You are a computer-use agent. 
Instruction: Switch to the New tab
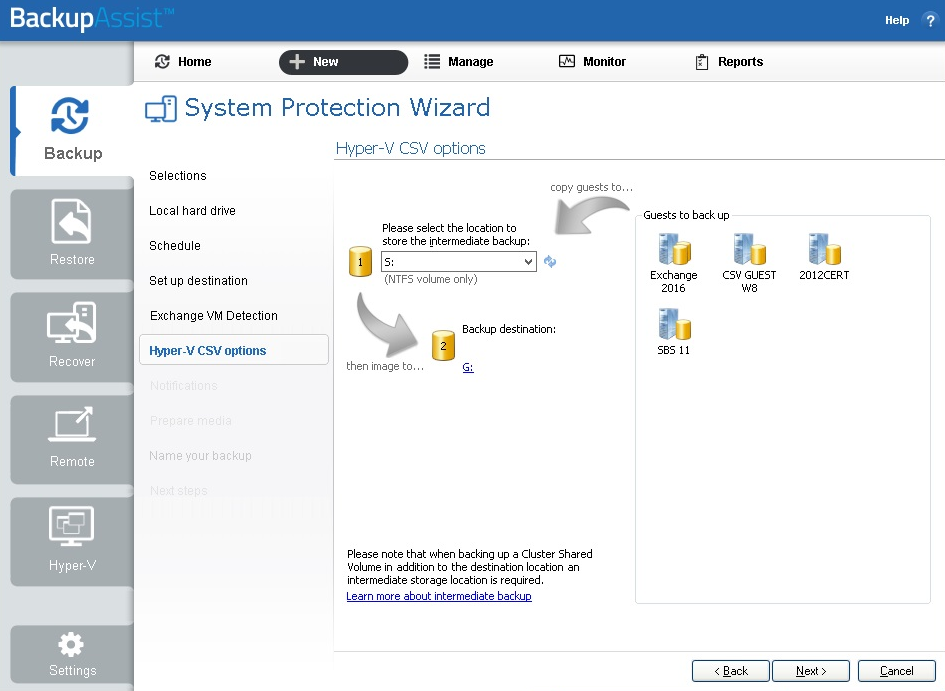coord(343,62)
